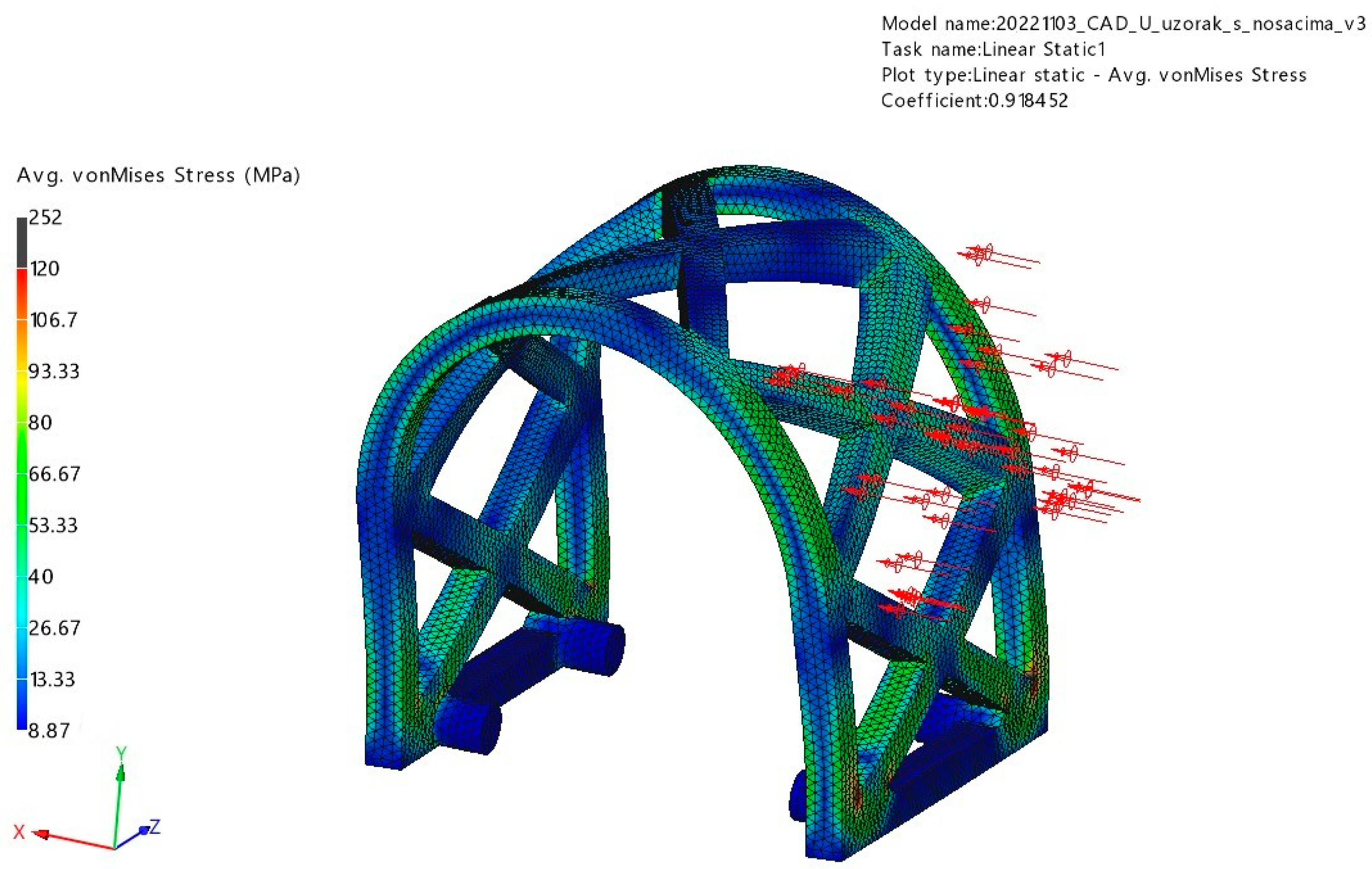Viewport: 1372px width, 869px height.
Task: Click the 'Avg. vonMises Stress (MPa)' legend title
Action: click(x=158, y=175)
